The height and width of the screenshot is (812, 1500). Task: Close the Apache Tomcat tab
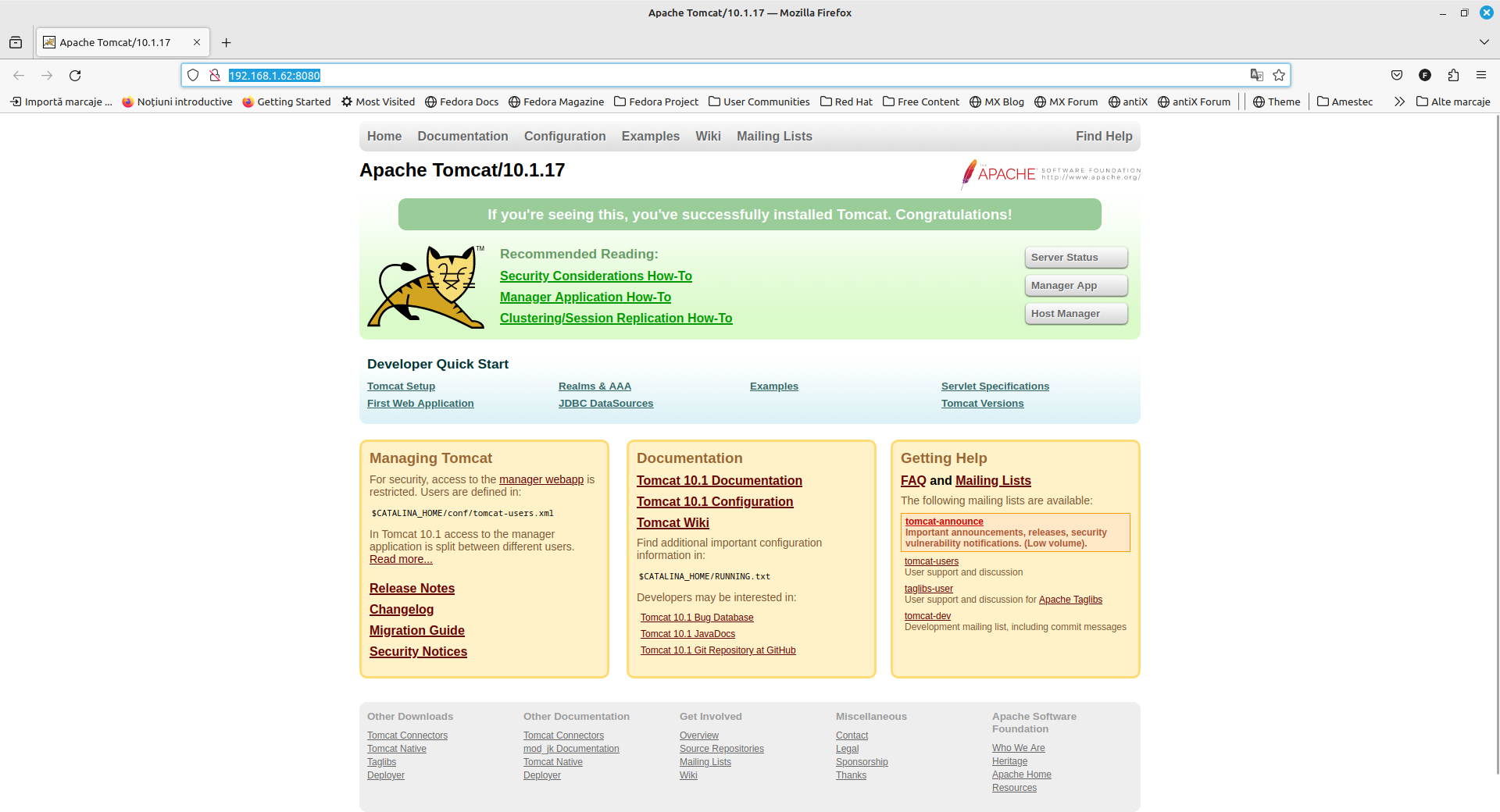tap(197, 42)
